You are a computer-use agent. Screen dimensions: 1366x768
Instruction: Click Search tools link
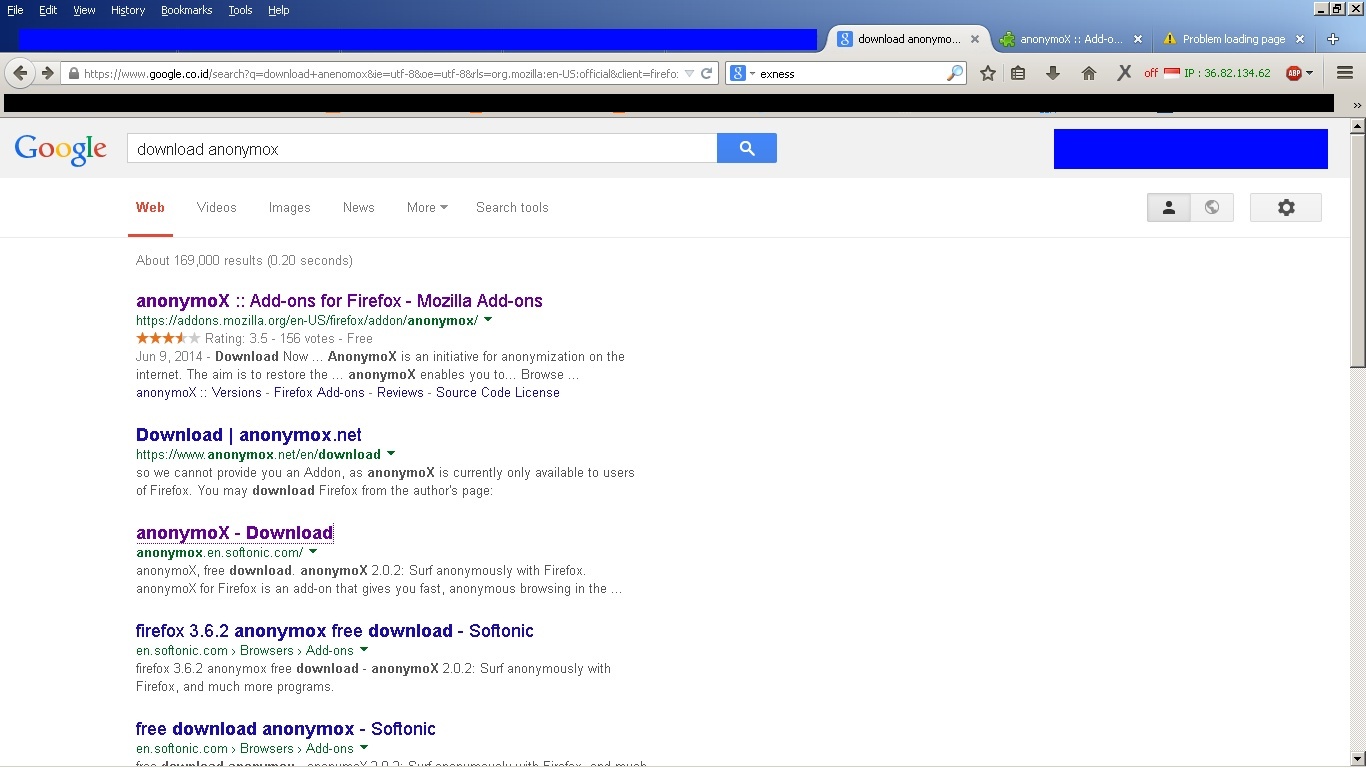click(x=512, y=207)
